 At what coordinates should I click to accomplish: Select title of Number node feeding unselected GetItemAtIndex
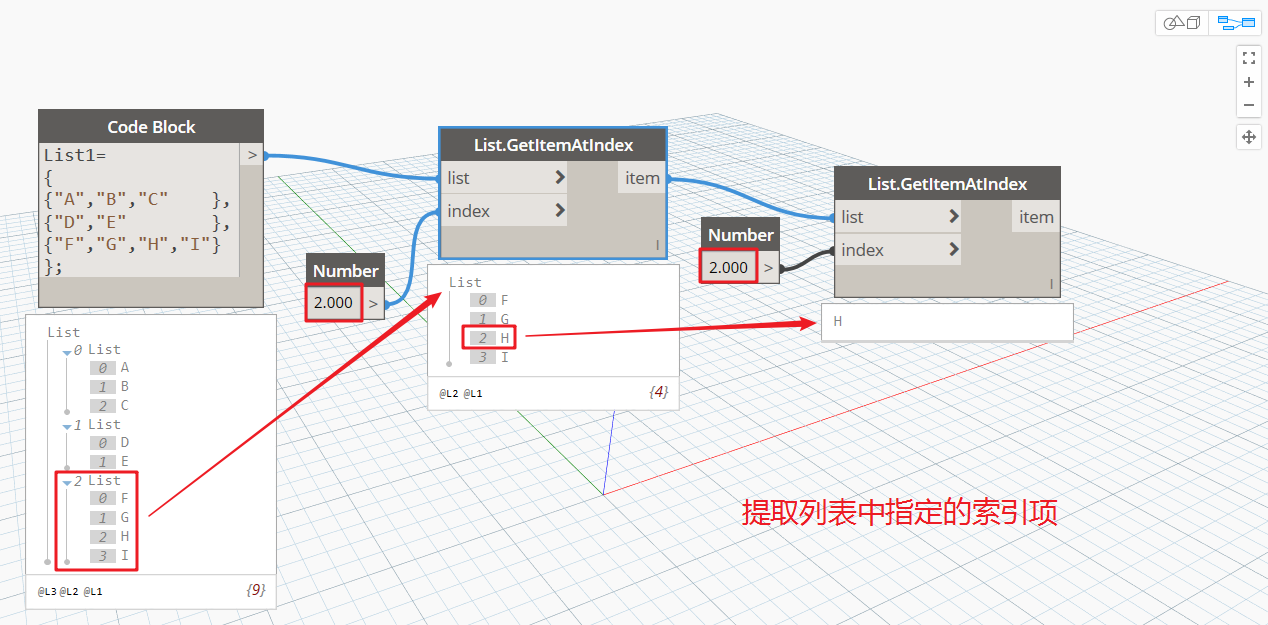[740, 235]
